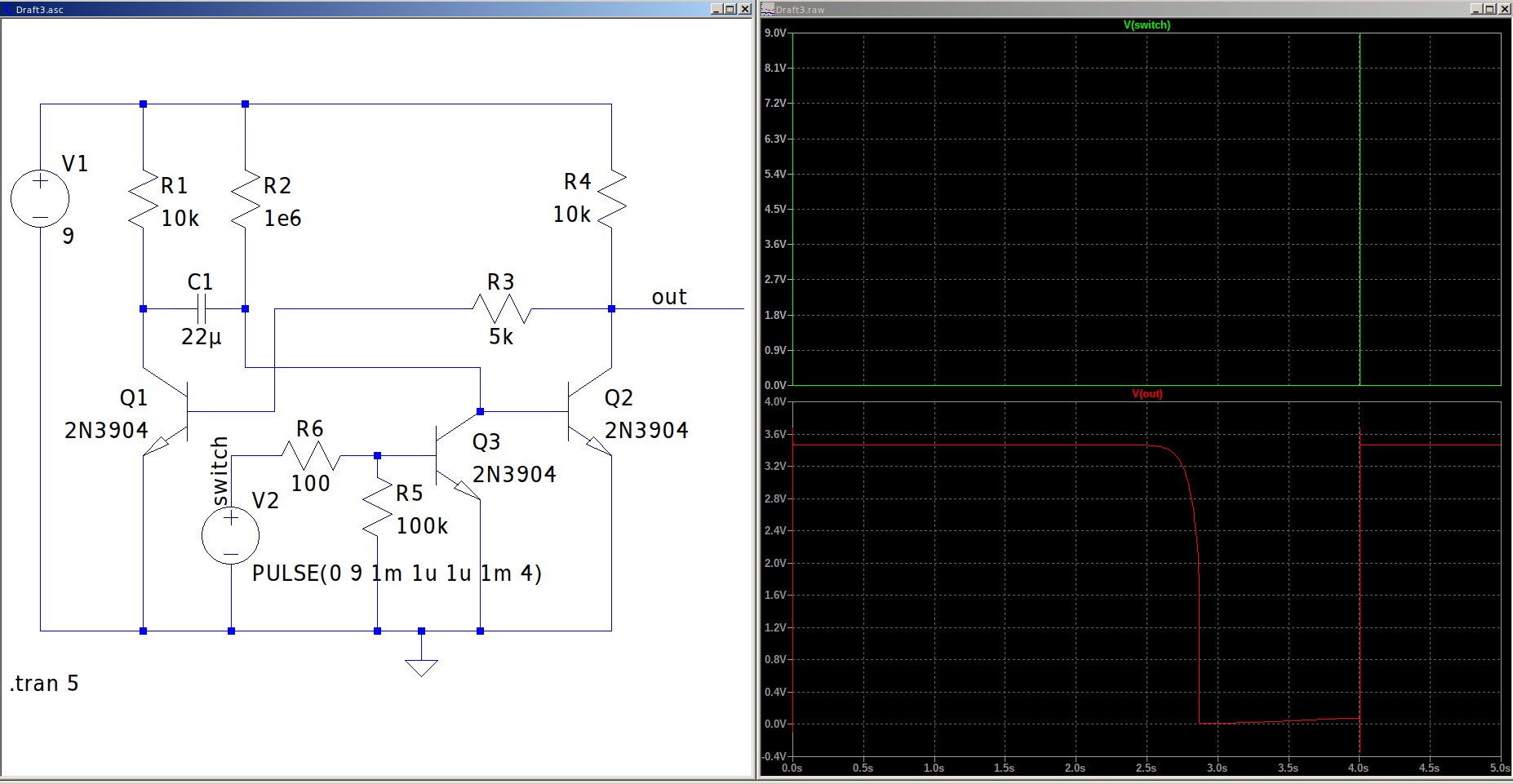Viewport: 1513px width, 784px height.
Task: Close the Draft3.raw waveform window
Action: (x=1505, y=9)
